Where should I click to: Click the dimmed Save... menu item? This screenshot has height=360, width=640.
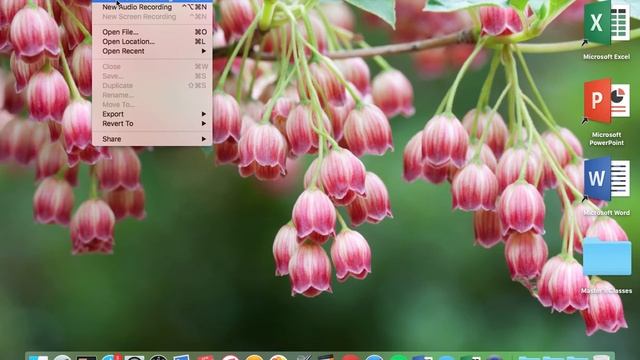pyautogui.click(x=152, y=76)
